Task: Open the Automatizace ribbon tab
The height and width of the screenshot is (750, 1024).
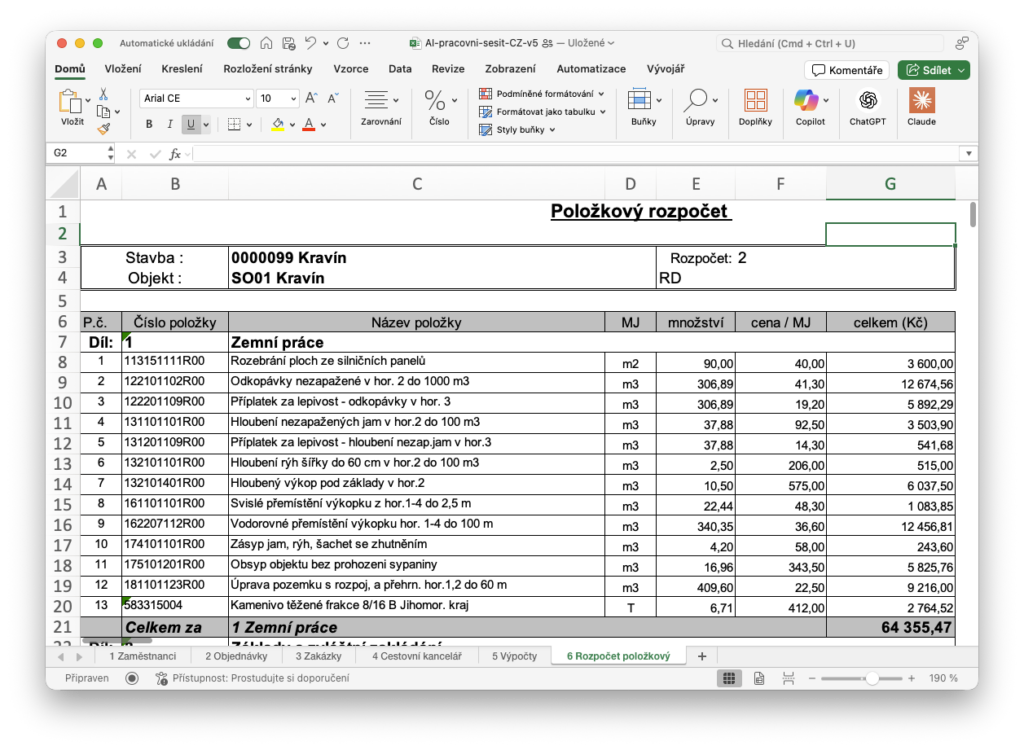Action: (x=591, y=69)
